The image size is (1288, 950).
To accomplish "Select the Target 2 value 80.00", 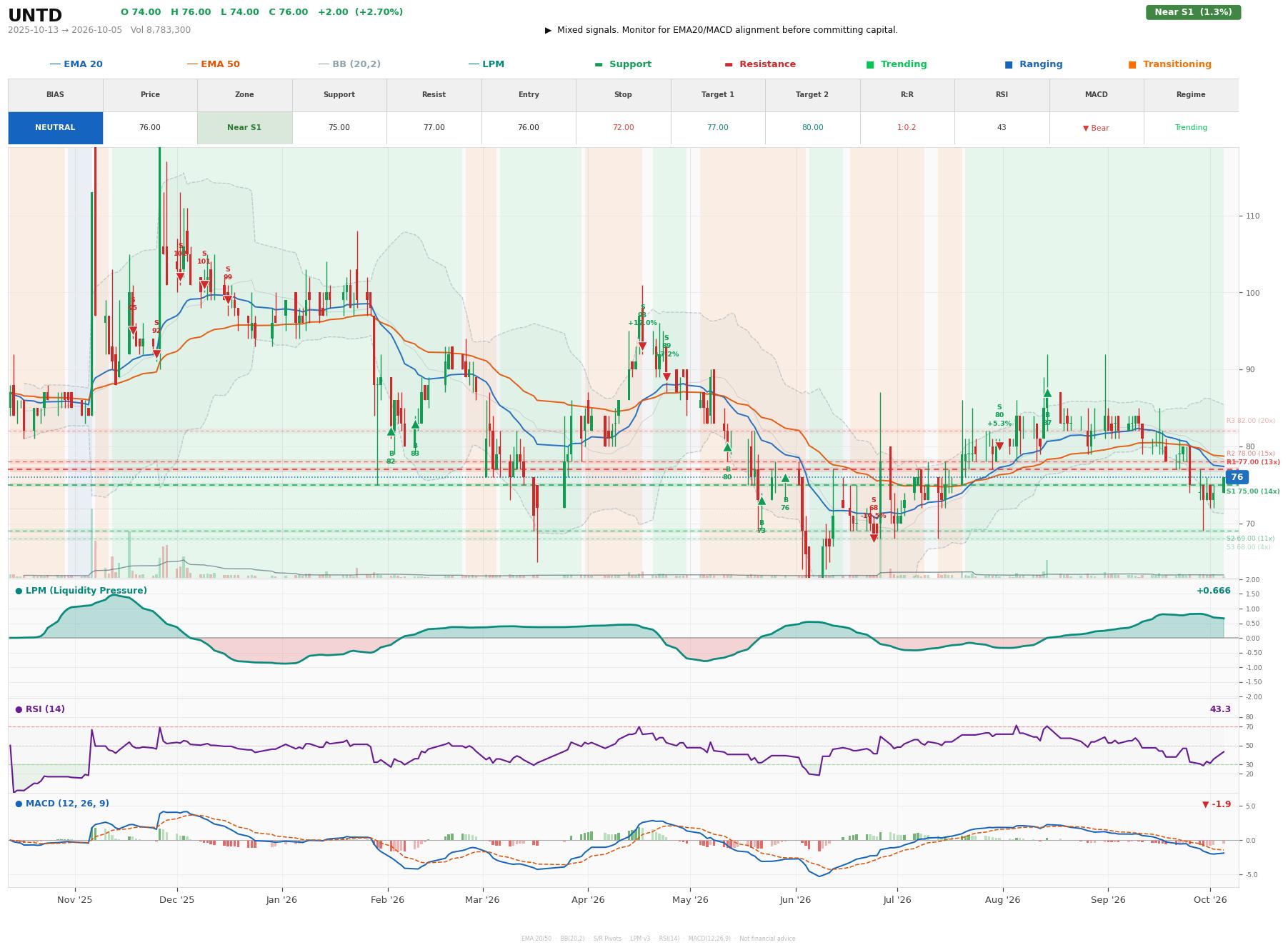I will tap(812, 128).
